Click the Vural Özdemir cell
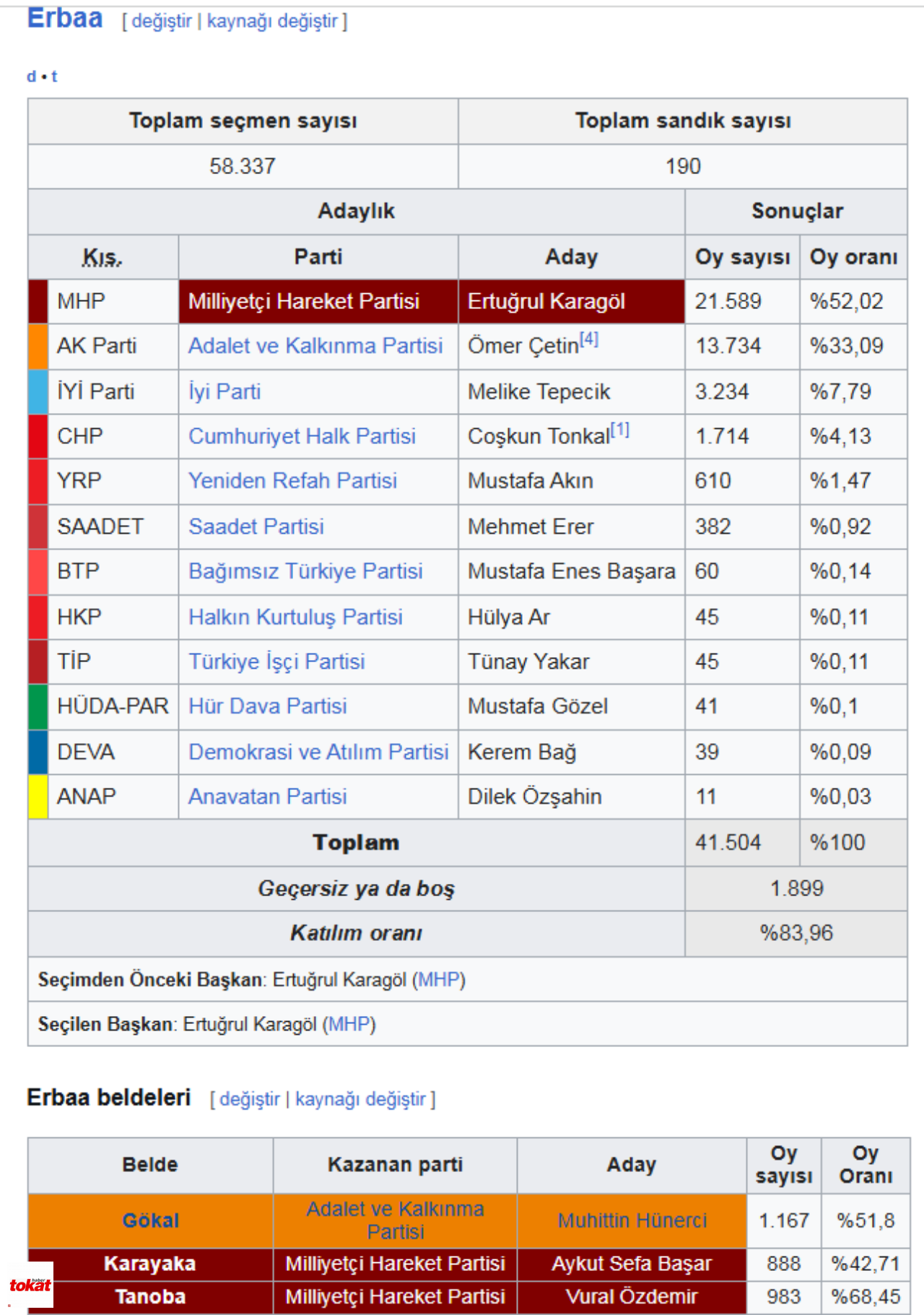Viewport: 924px width, 1315px height. (x=632, y=1297)
